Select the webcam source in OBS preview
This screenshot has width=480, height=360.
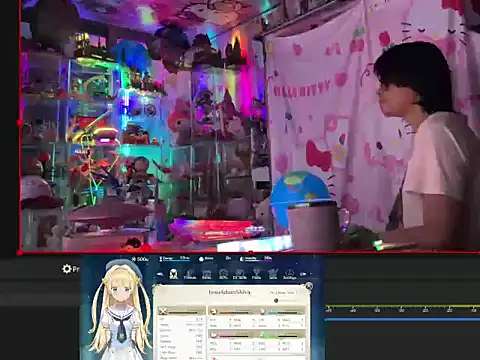click(250, 125)
